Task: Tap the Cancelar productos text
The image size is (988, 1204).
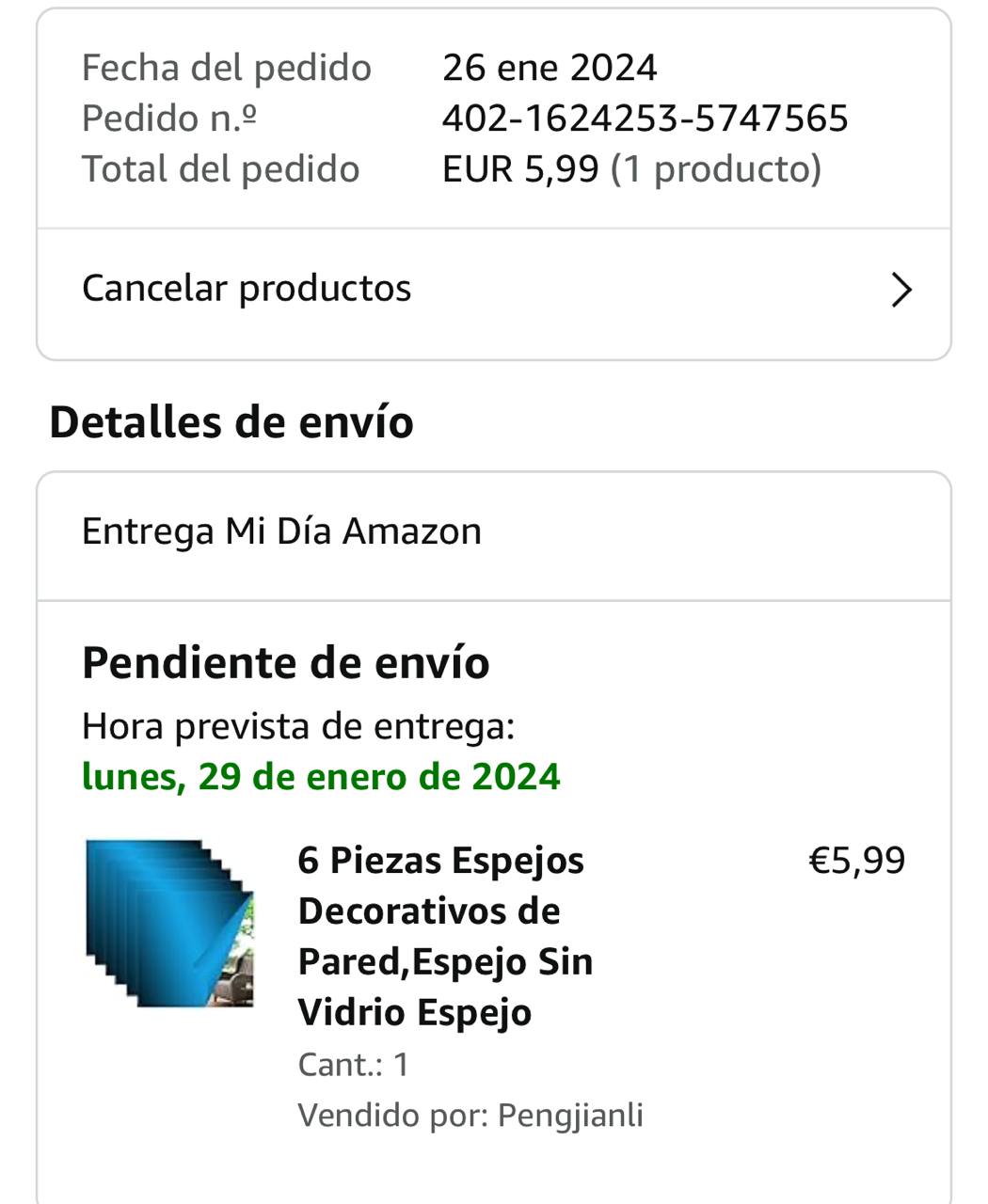Action: [x=247, y=288]
